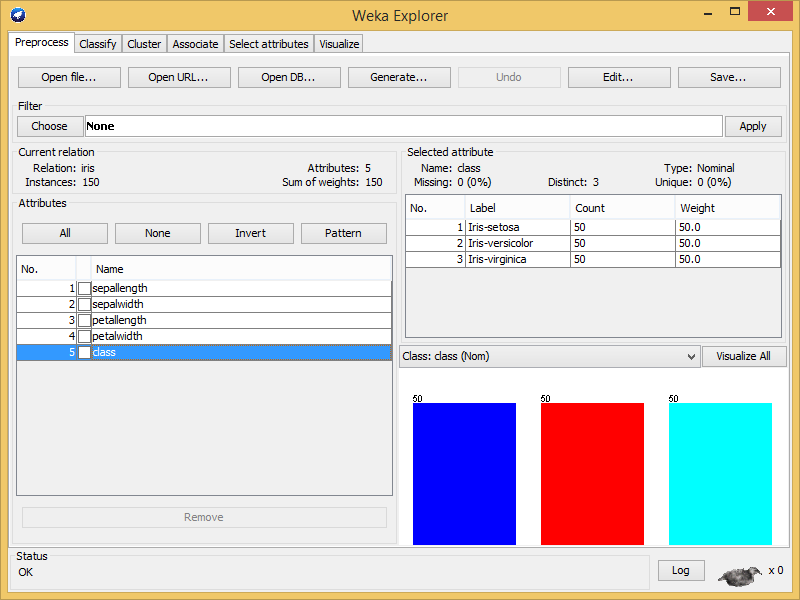Viewport: 800px width, 600px height.
Task: Click the Iris-setosa label cell
Action: tap(518, 228)
